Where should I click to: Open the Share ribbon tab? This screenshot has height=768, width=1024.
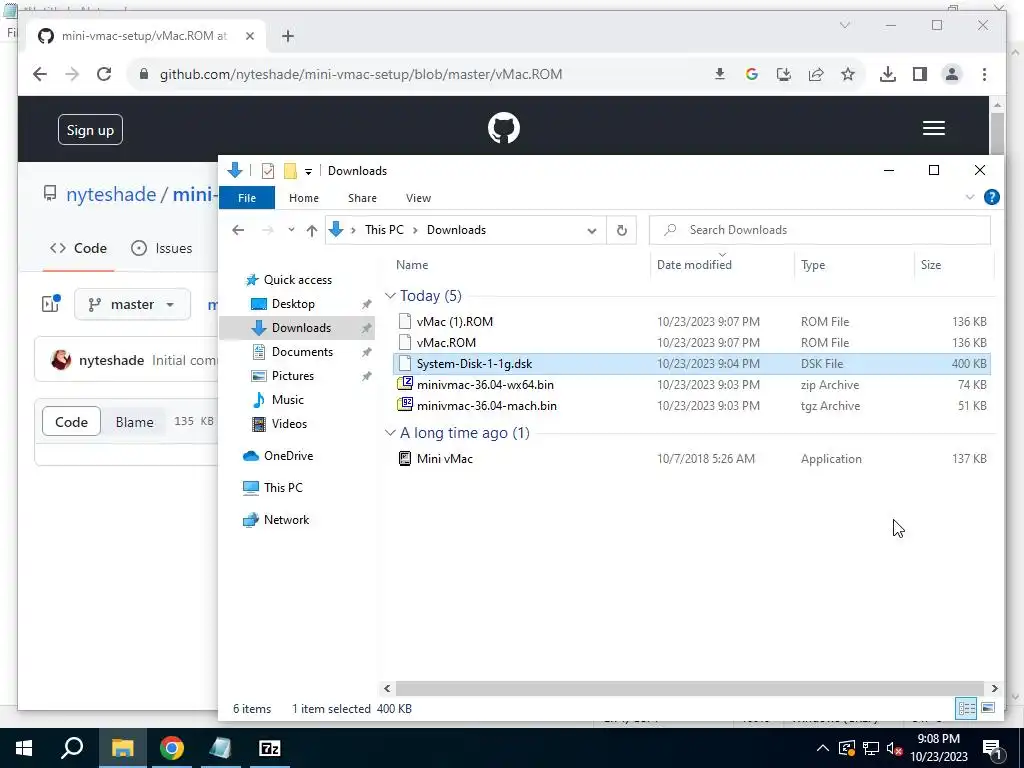(362, 198)
